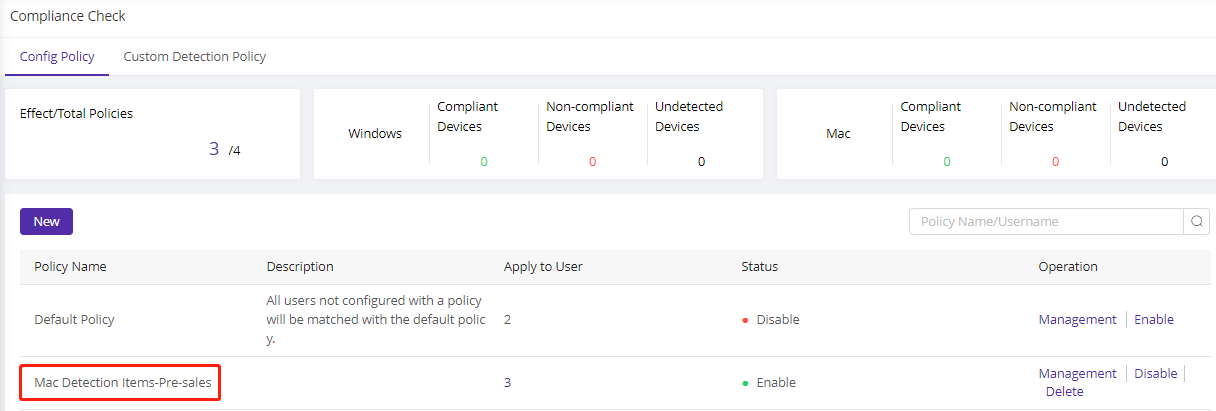Click the effective policies count 3
This screenshot has height=411, width=1216.
coord(214,149)
